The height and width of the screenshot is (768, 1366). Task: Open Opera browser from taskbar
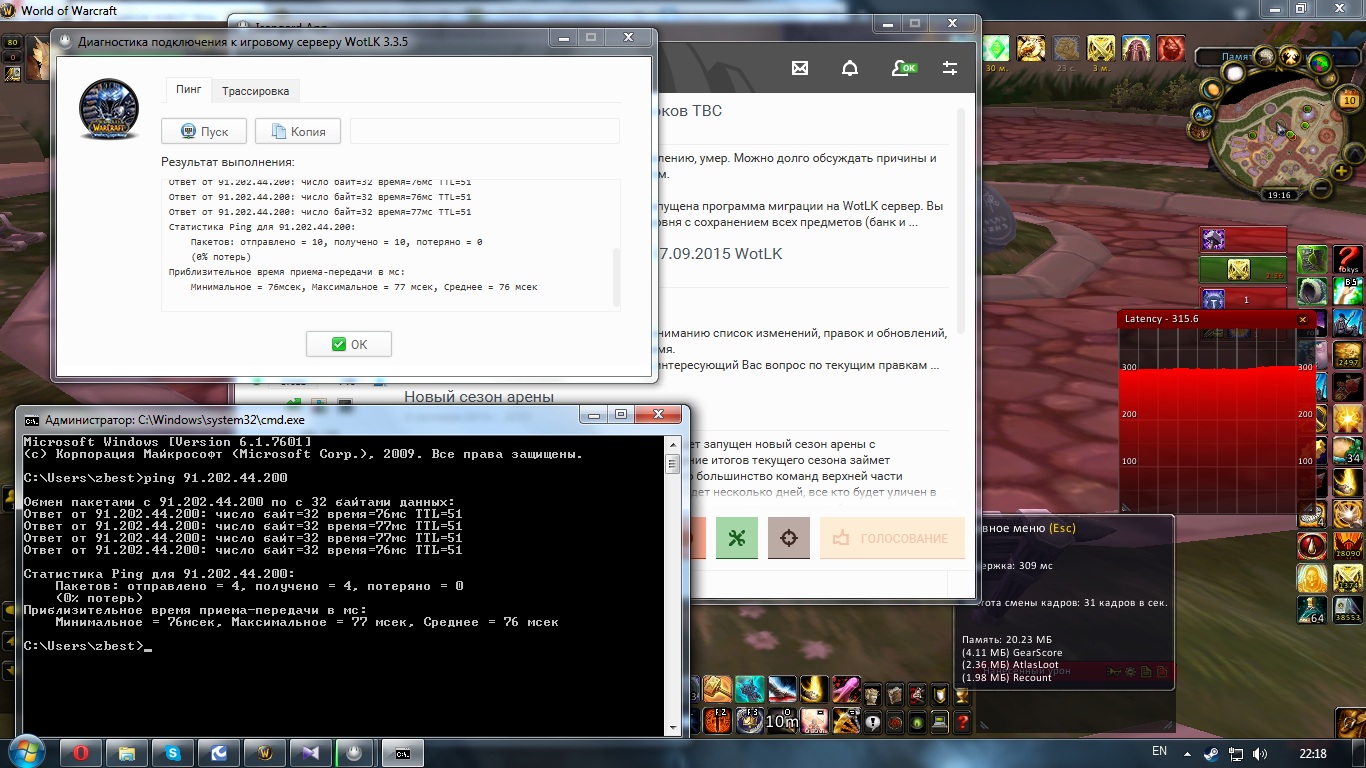pos(81,753)
